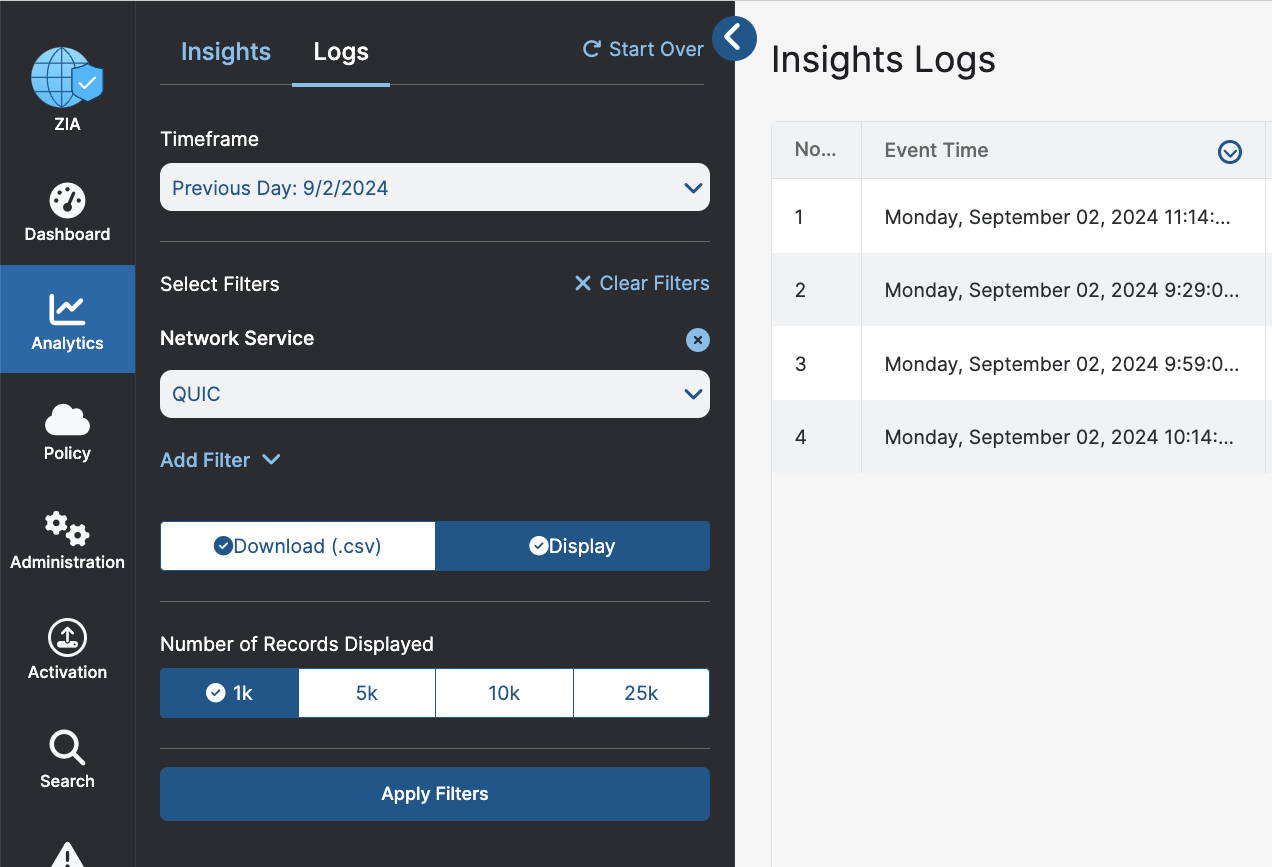This screenshot has width=1272, height=867.
Task: Choose Download (.csv) output option
Action: point(298,546)
